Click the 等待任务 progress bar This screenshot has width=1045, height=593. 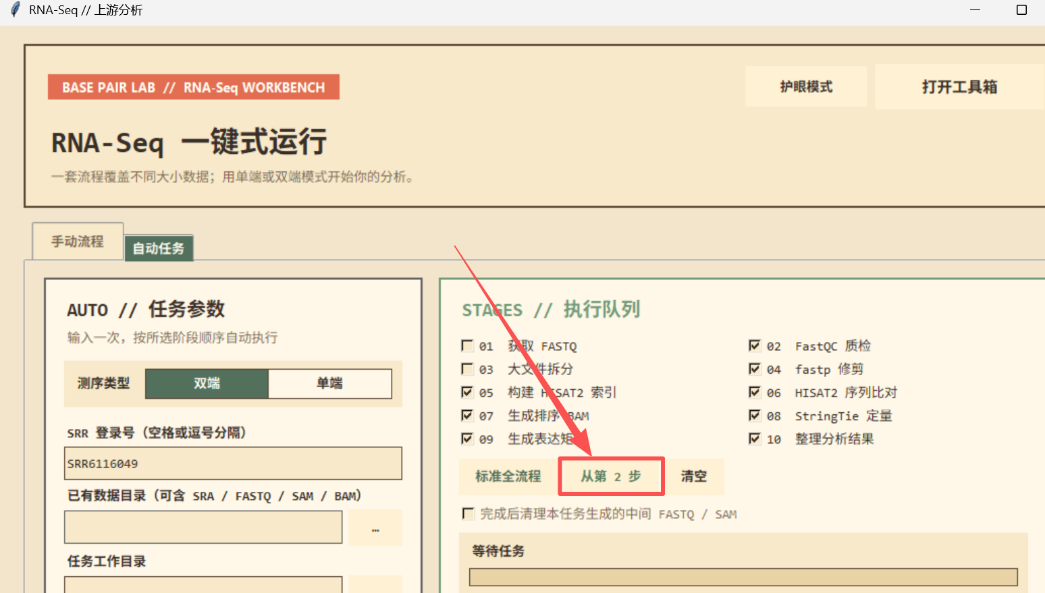(743, 577)
